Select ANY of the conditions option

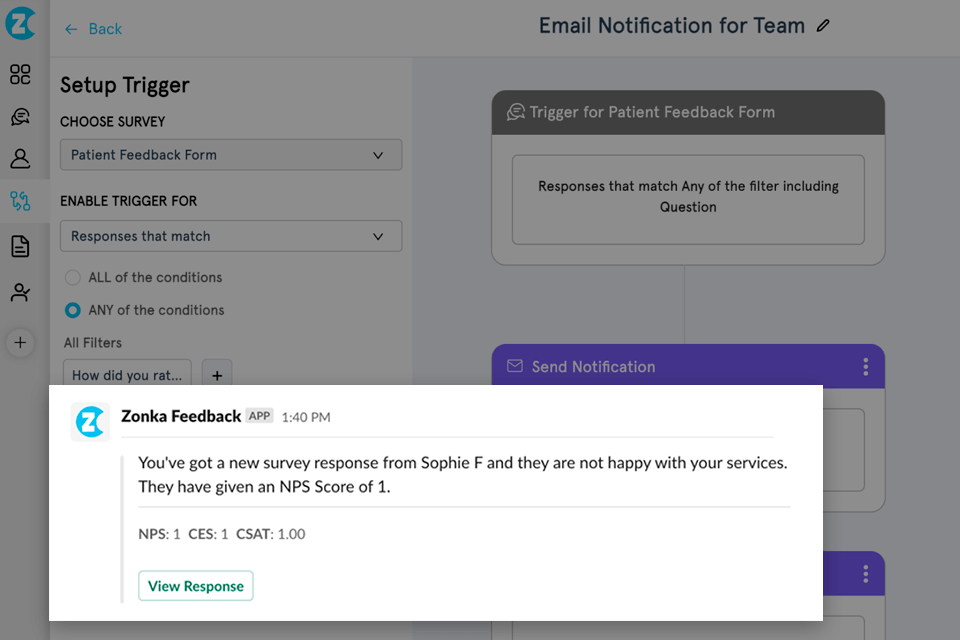pos(73,310)
